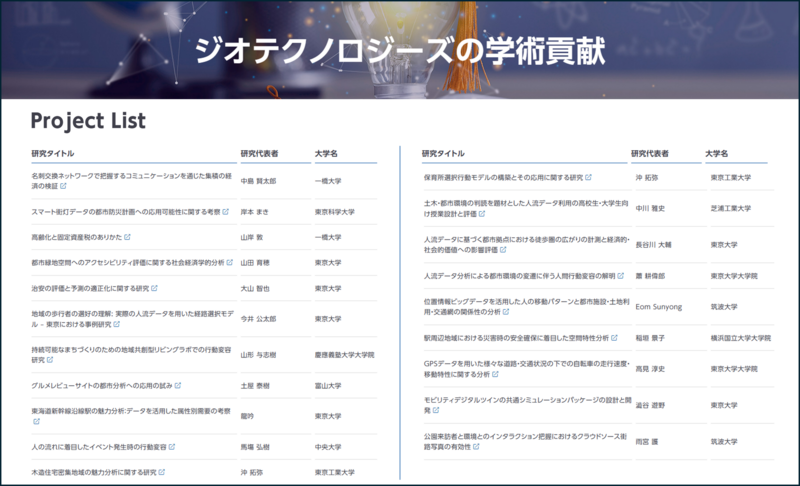
Task: Click external link icon beside 高齢化と固定資産税のありかた
Action: 128,237
